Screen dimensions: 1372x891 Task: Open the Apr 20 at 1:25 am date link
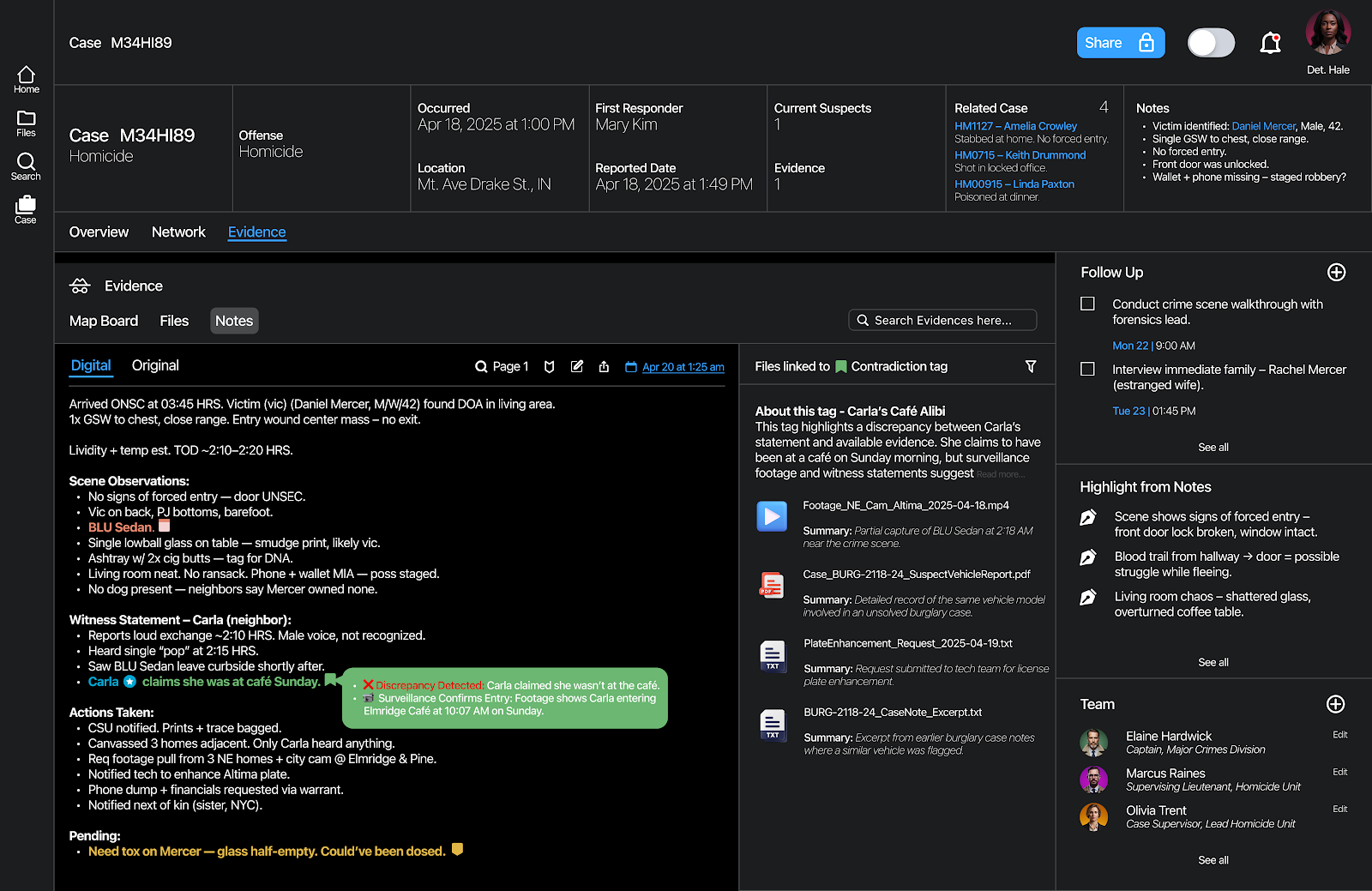pos(683,367)
